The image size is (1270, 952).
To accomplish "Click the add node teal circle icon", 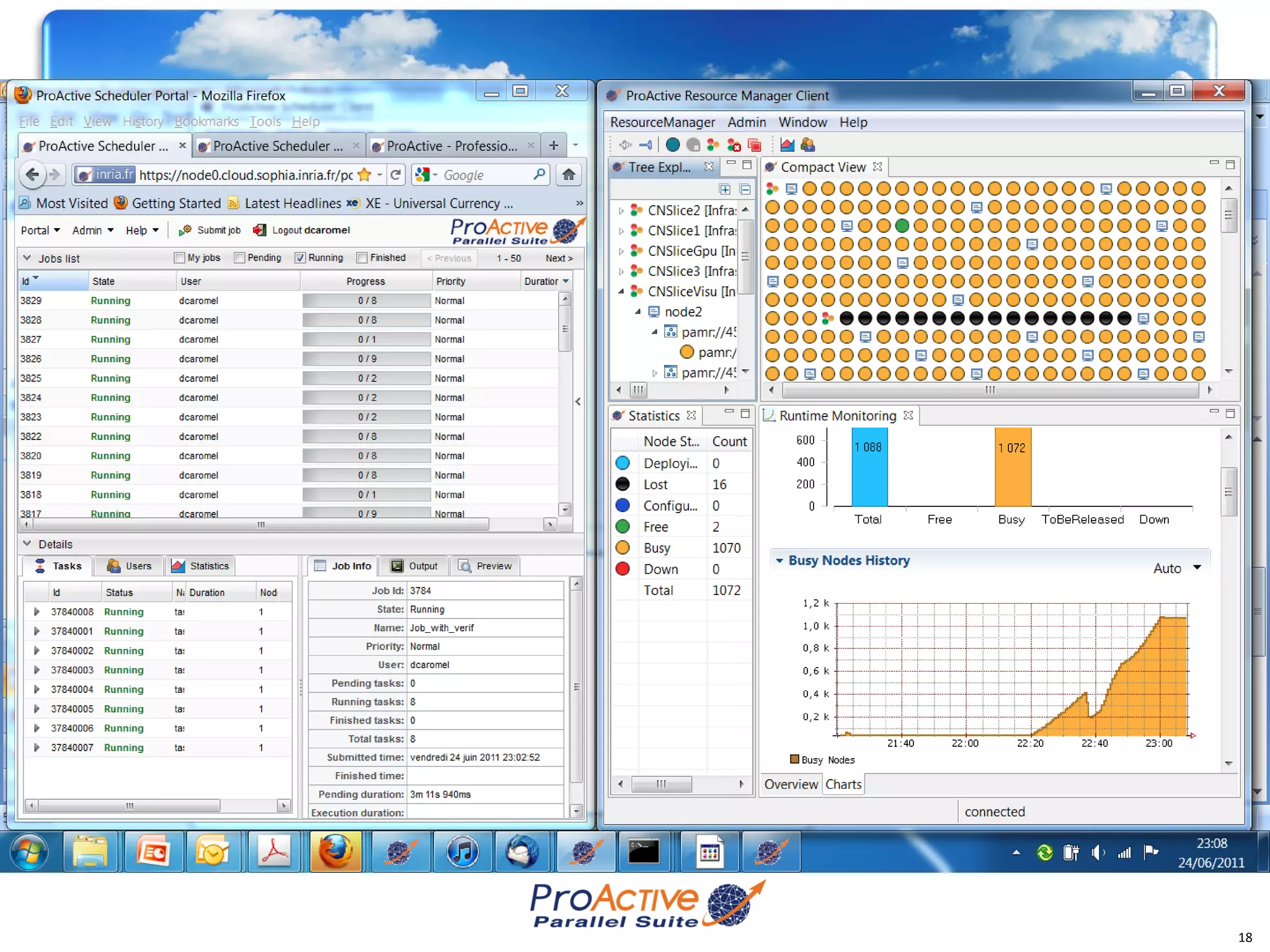I will tap(673, 145).
